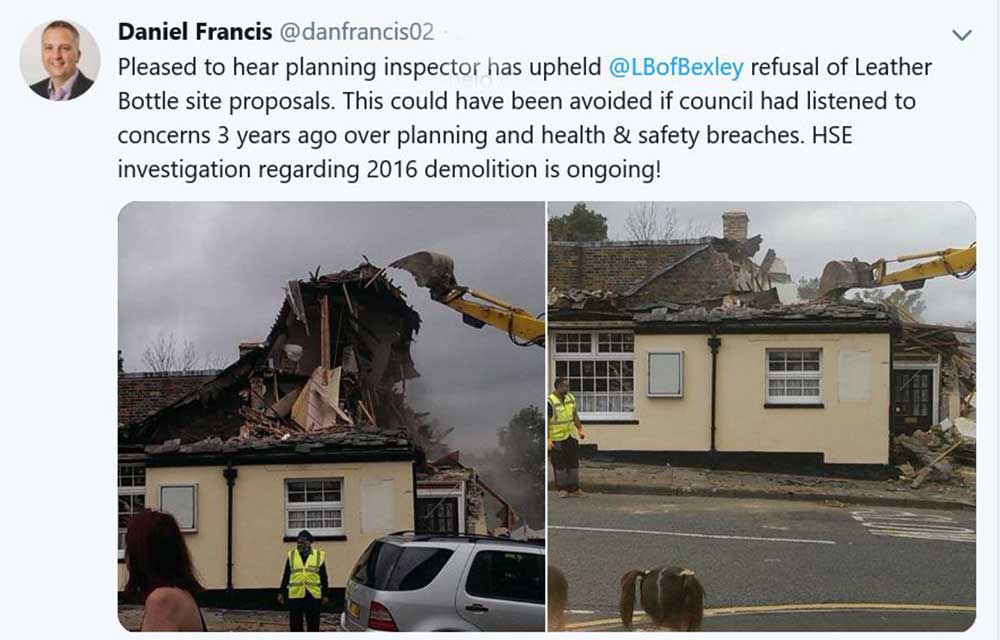Click the black door in right photo

pyautogui.click(x=912, y=400)
